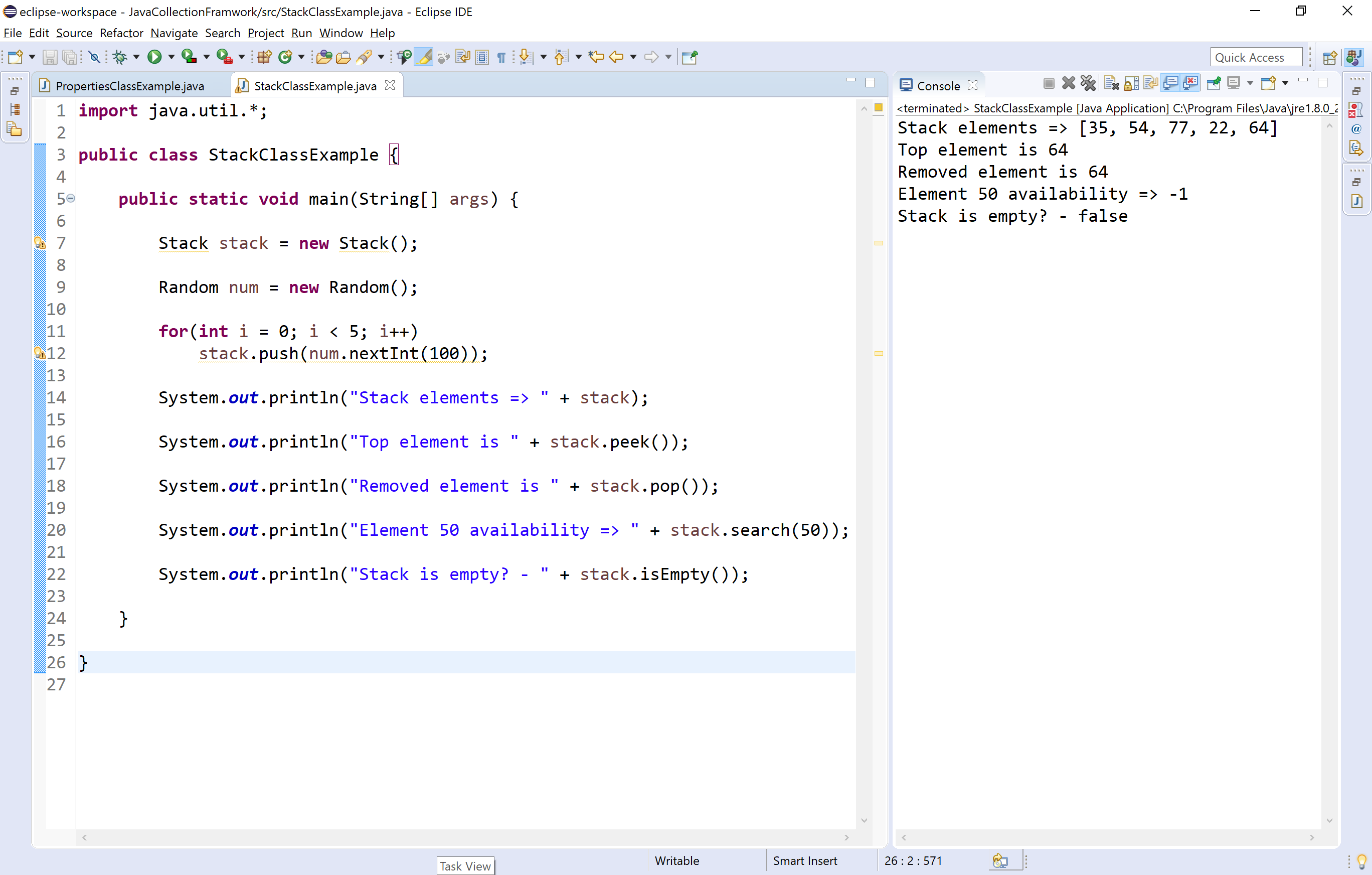
Task: Expand the Open Console dropdown arrow
Action: point(1285,84)
